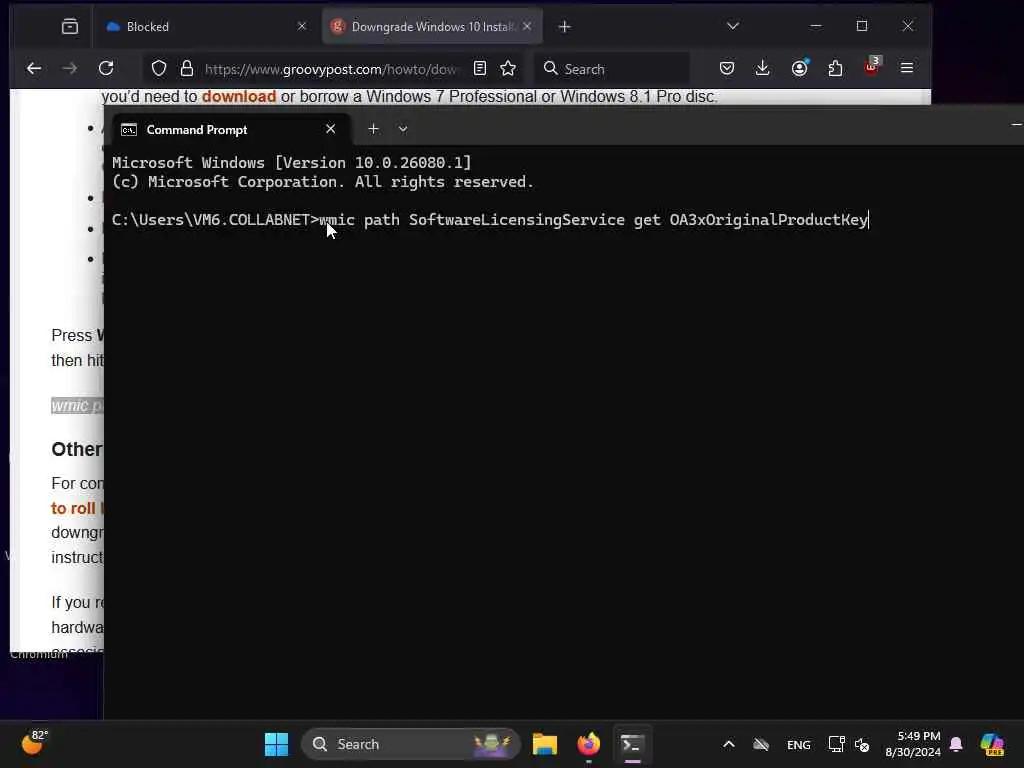Go back to previous page

coord(34,69)
